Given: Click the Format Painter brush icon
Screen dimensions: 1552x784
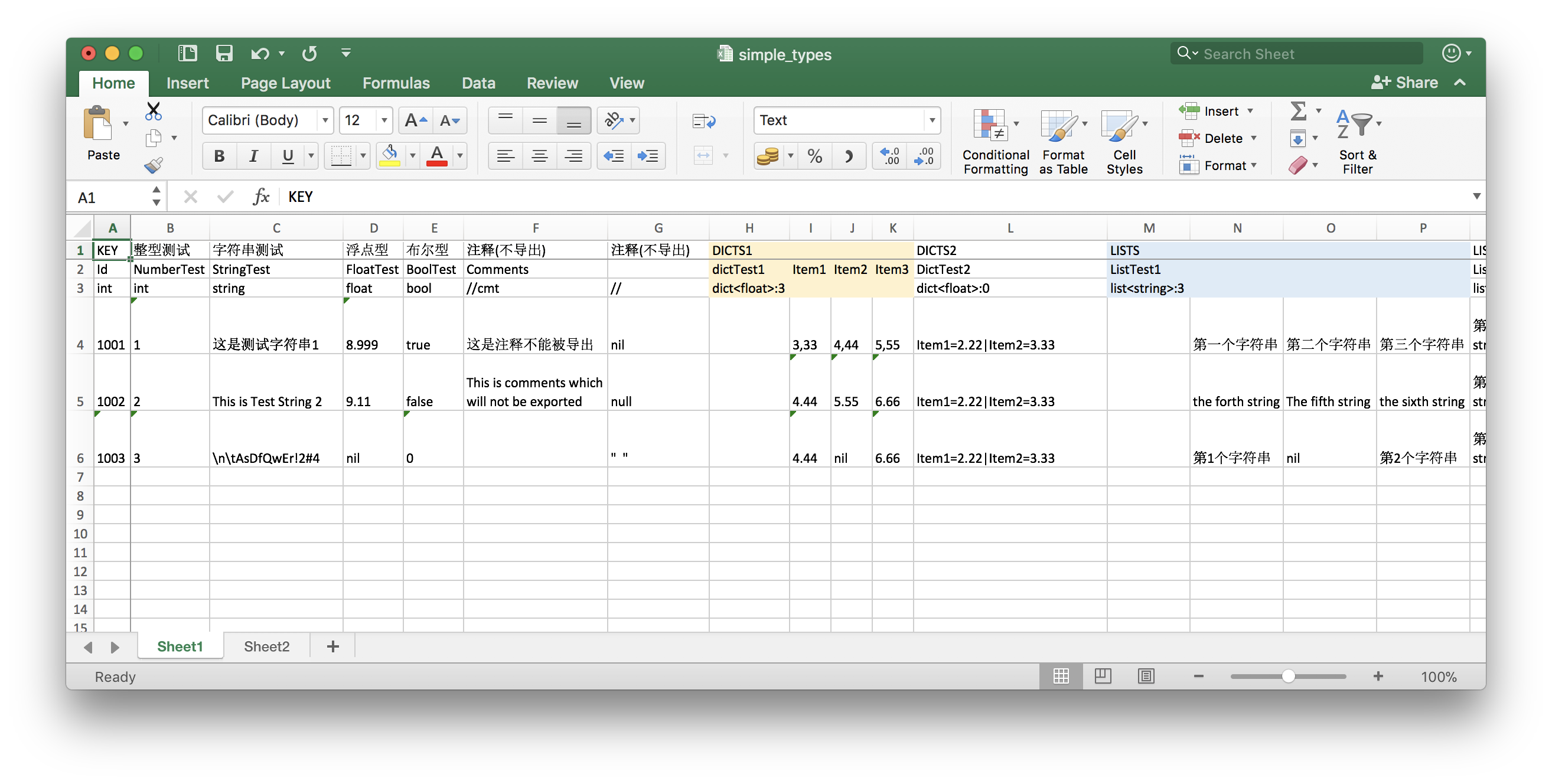Looking at the screenshot, I should click(x=154, y=165).
